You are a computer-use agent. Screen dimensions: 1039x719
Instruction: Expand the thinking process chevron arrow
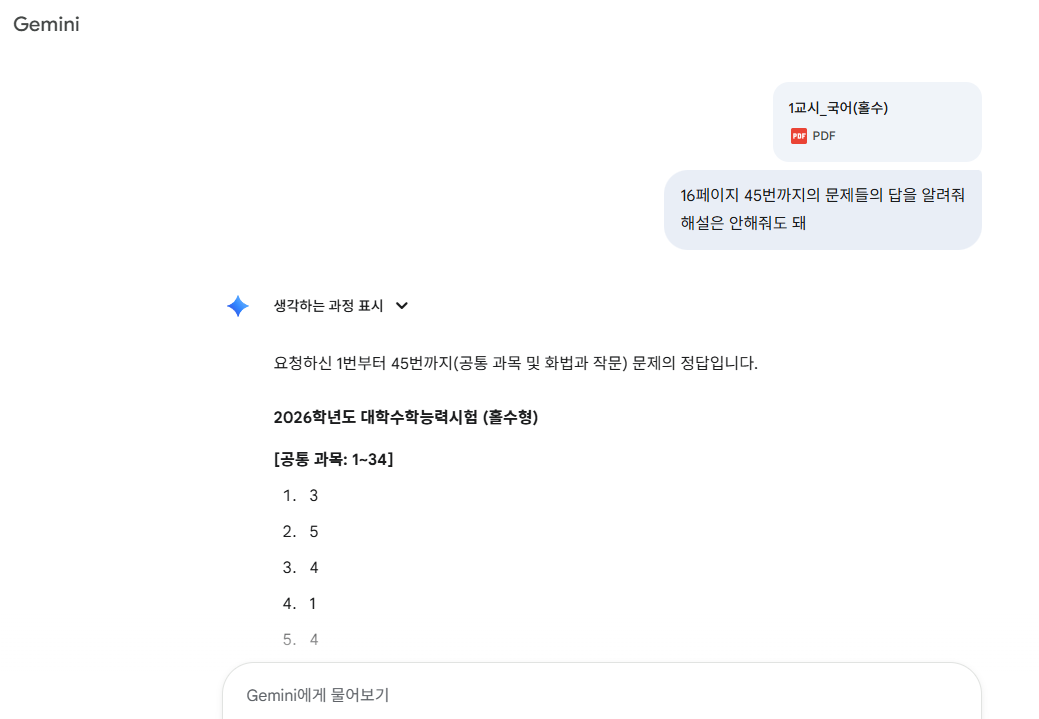click(x=402, y=306)
